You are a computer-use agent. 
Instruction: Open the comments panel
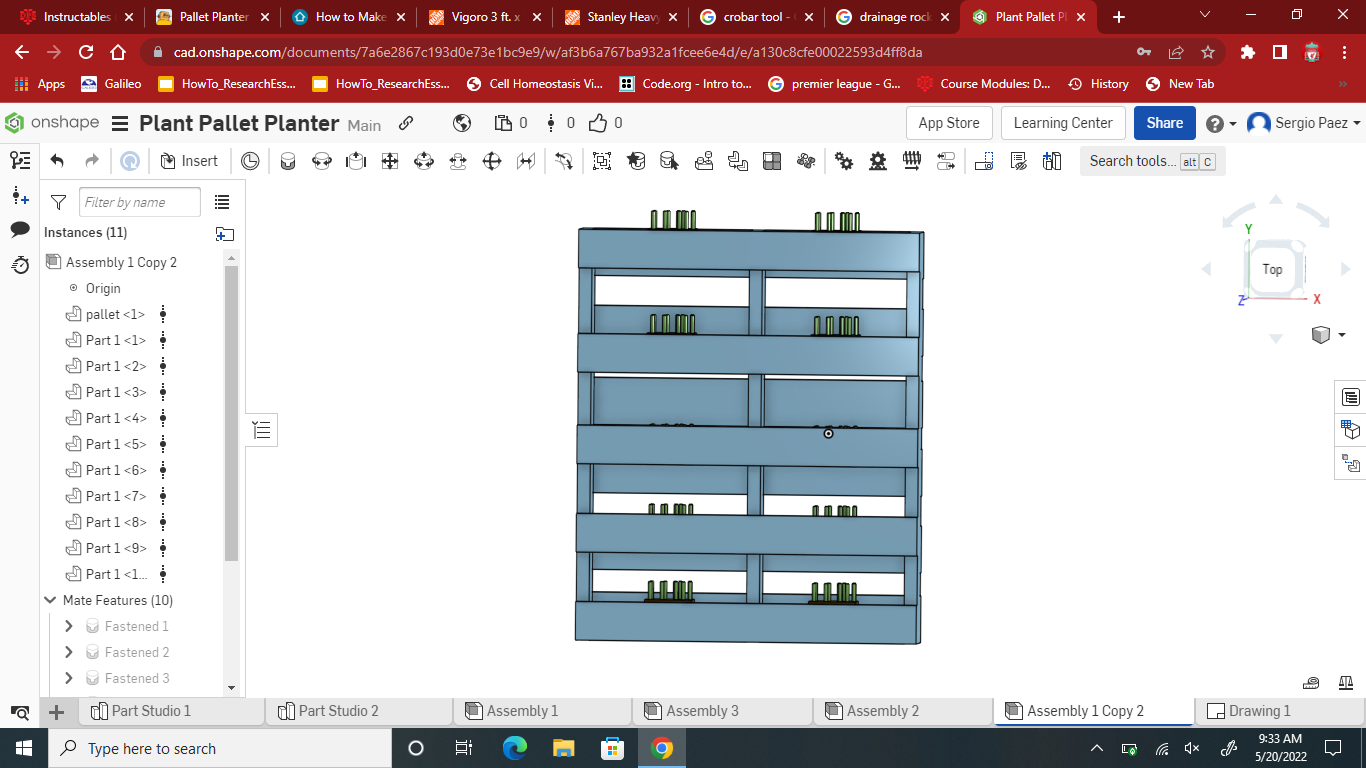point(20,230)
